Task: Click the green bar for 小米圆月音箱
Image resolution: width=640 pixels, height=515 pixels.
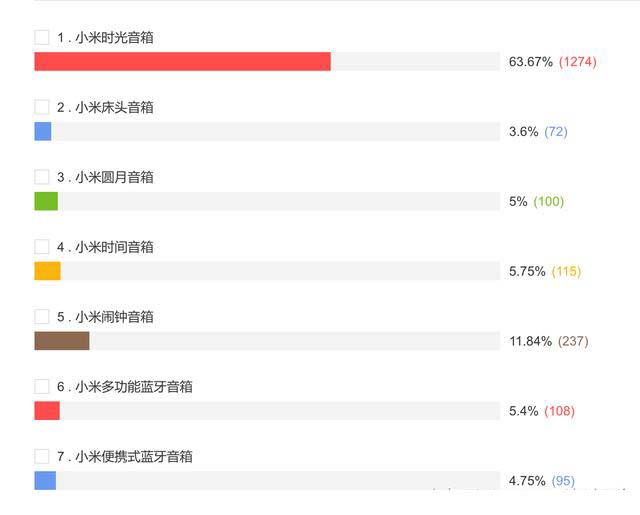Action: [x=46, y=201]
